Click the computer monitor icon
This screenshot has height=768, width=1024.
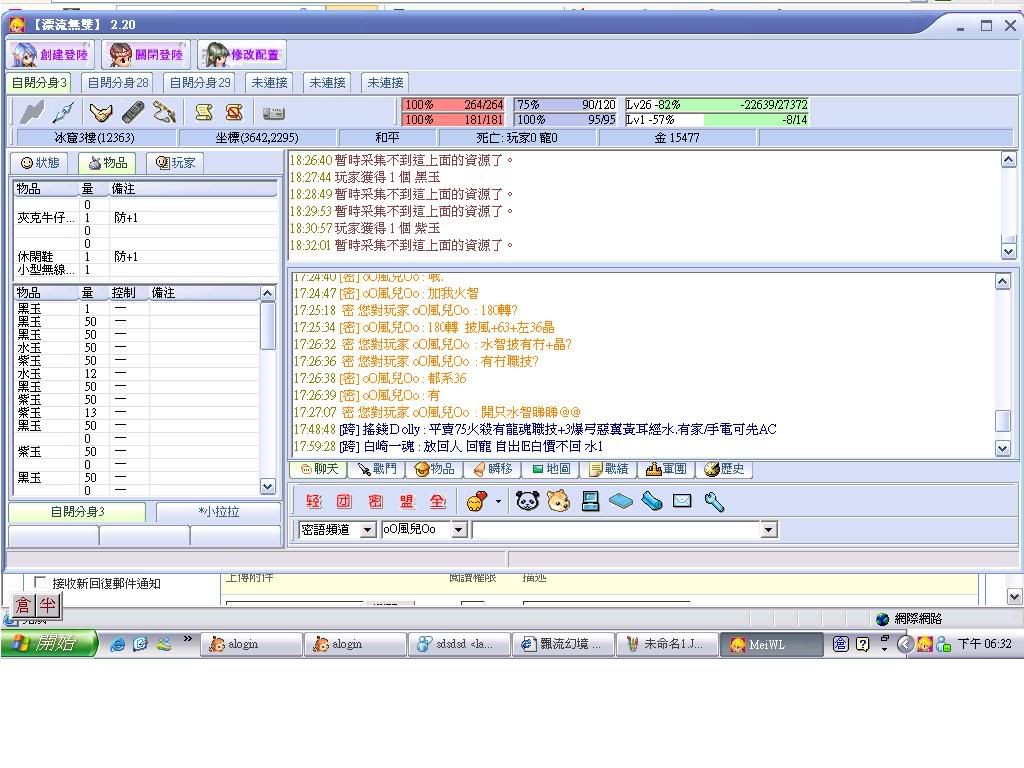[x=590, y=501]
